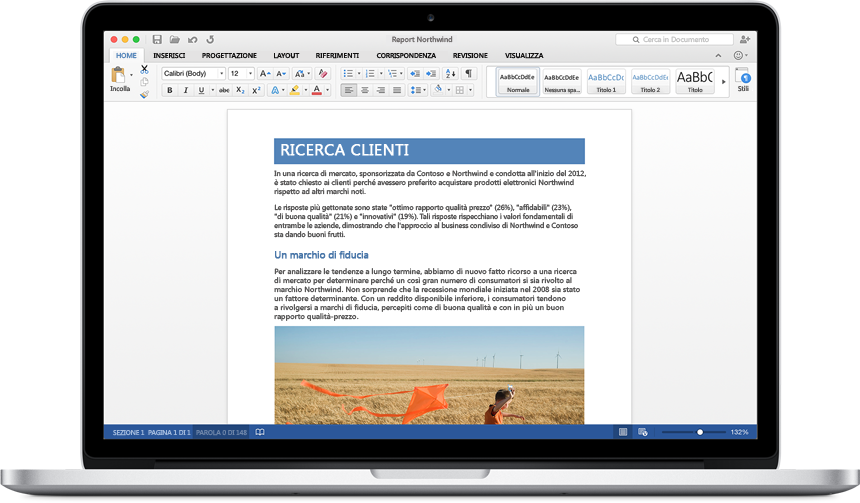
Task: Increase font size with A up arrow
Action: click(x=265, y=74)
